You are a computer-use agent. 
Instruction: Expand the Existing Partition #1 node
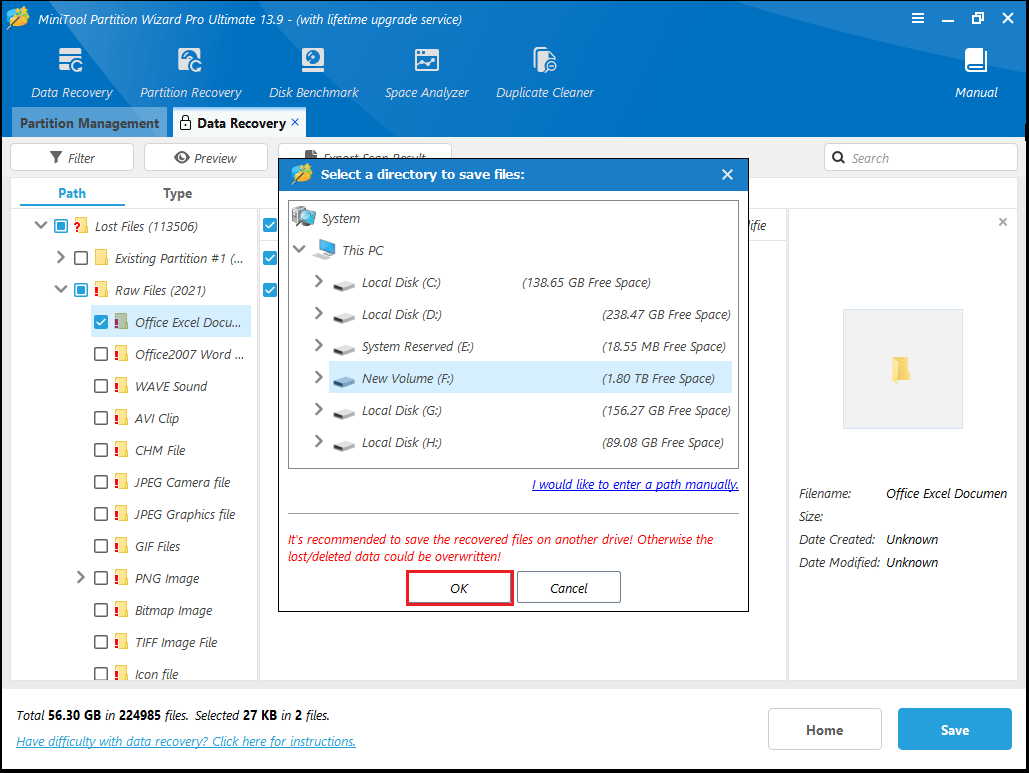tap(60, 257)
